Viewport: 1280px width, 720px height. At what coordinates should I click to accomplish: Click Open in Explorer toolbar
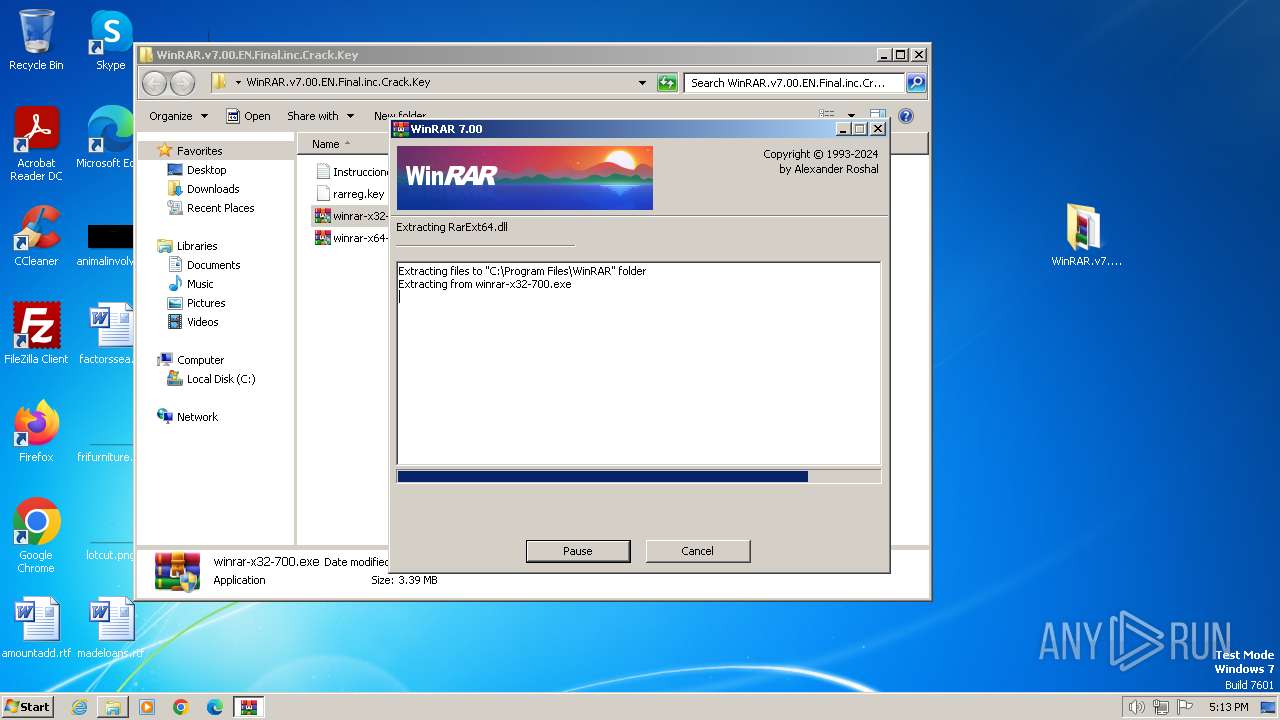[248, 116]
